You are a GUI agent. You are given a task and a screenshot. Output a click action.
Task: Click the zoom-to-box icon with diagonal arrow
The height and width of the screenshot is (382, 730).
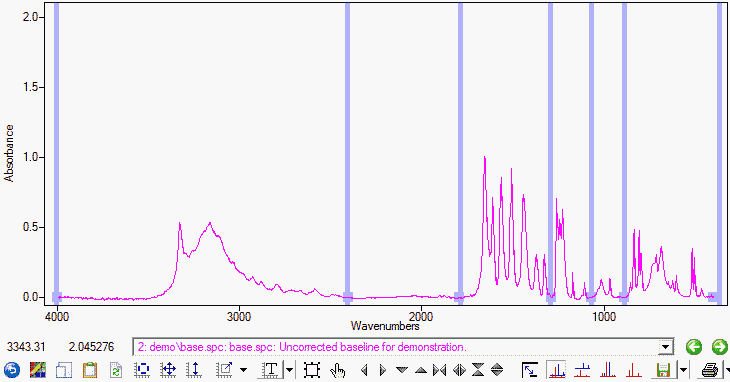pos(224,370)
